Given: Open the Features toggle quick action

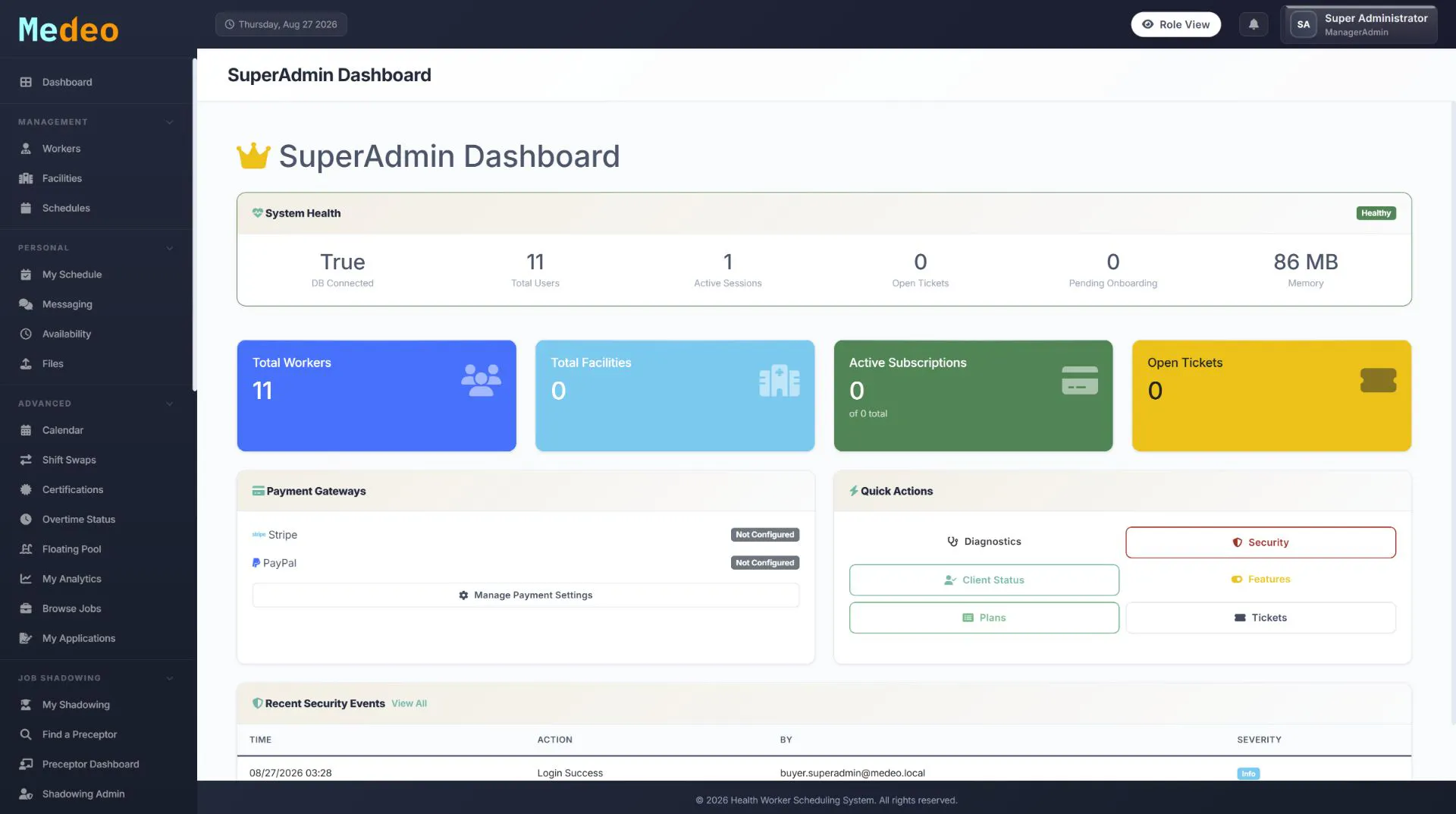Looking at the screenshot, I should click(x=1260, y=579).
